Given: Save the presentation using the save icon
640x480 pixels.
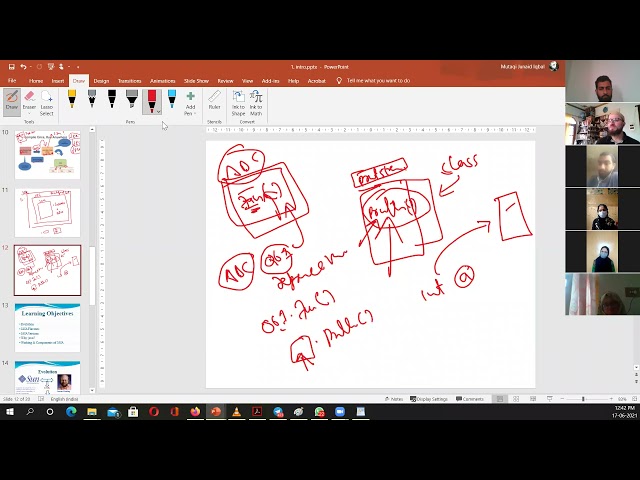Looking at the screenshot, I should [x=11, y=67].
